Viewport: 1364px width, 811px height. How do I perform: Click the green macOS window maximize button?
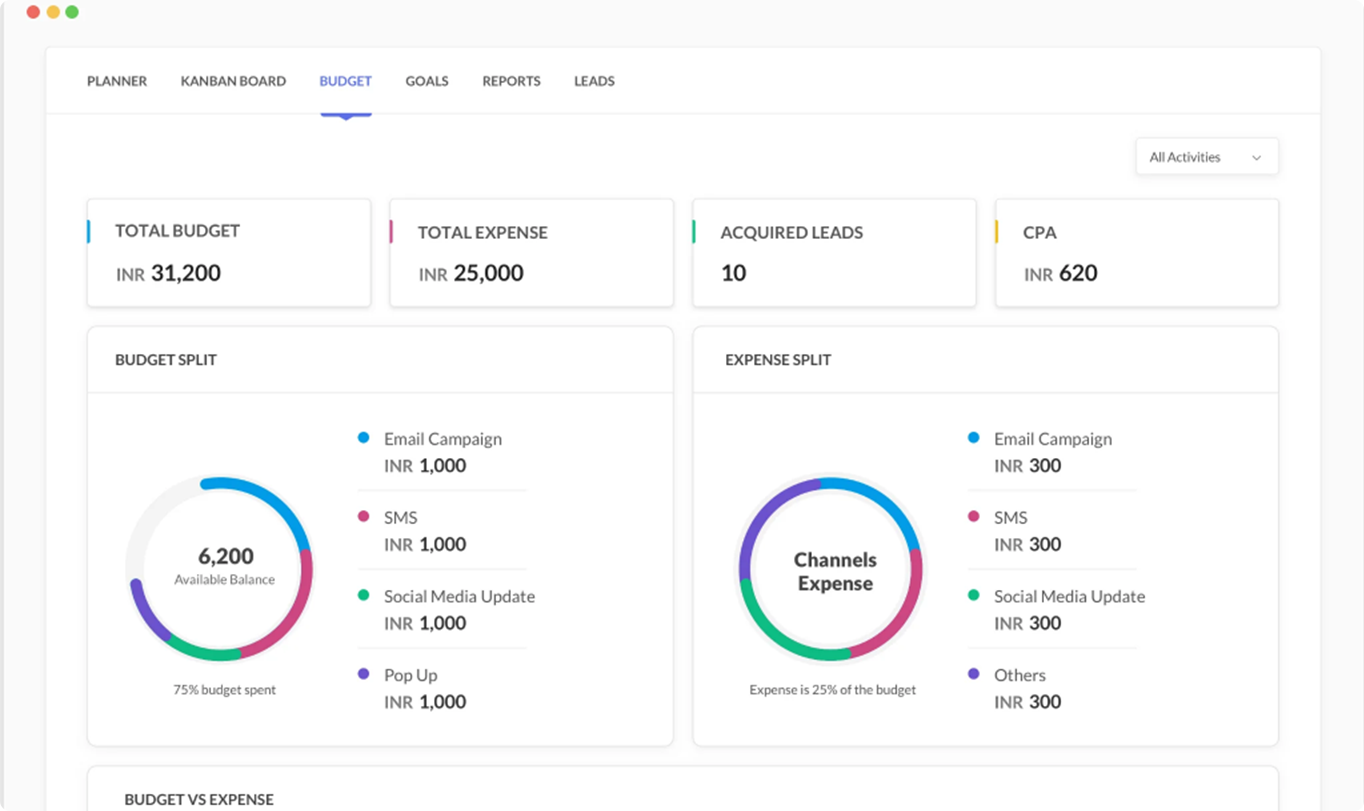(72, 12)
